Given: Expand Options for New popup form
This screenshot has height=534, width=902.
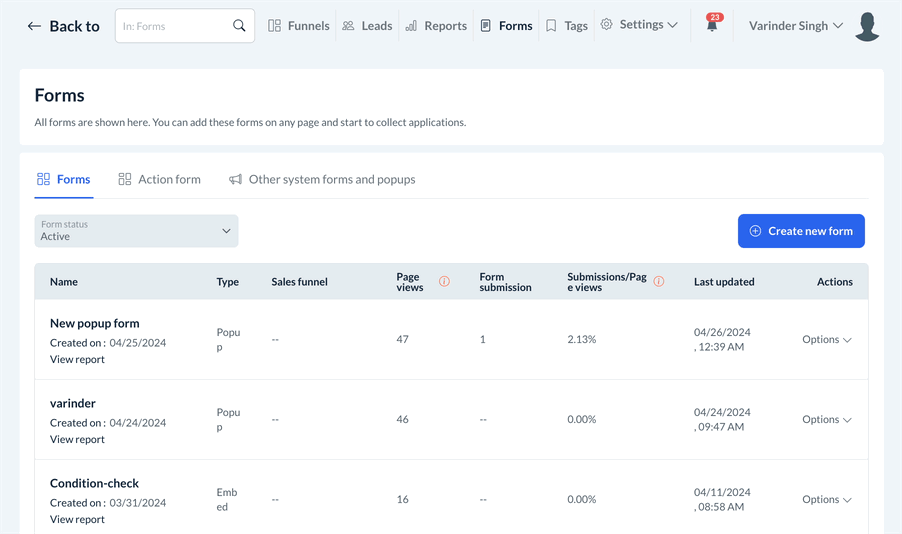Looking at the screenshot, I should tap(826, 340).
